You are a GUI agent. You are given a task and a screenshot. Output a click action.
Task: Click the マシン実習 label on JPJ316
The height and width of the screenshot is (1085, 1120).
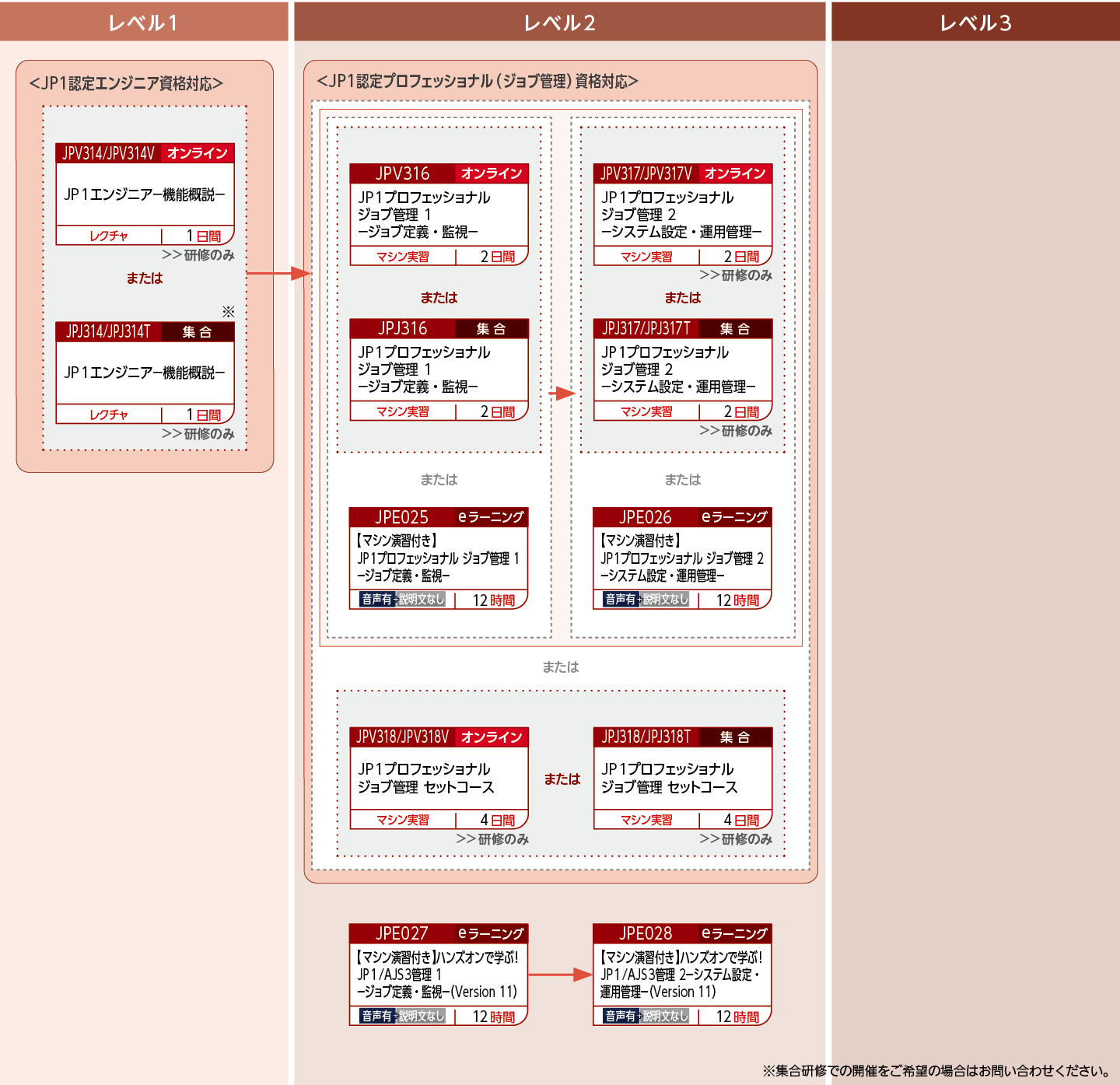pyautogui.click(x=403, y=411)
